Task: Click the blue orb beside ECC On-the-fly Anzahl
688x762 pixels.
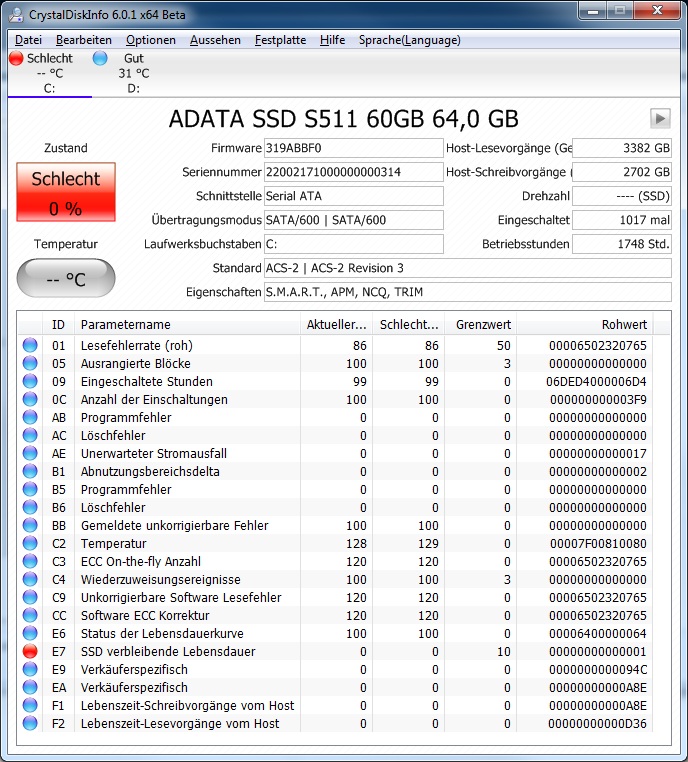Action: 30,561
